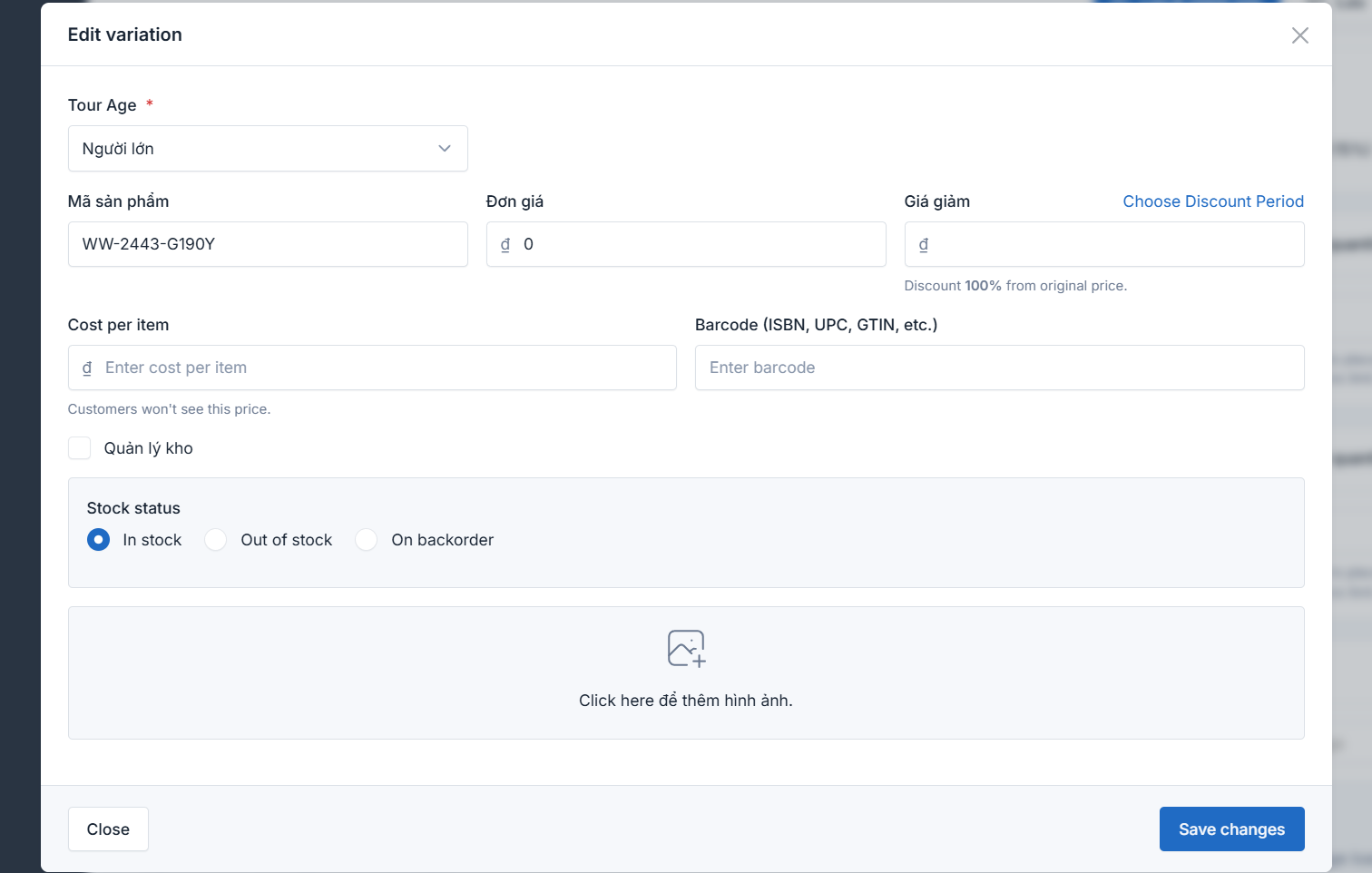Viewport: 1372px width, 873px height.
Task: Click the Edit variation title
Action: (125, 34)
